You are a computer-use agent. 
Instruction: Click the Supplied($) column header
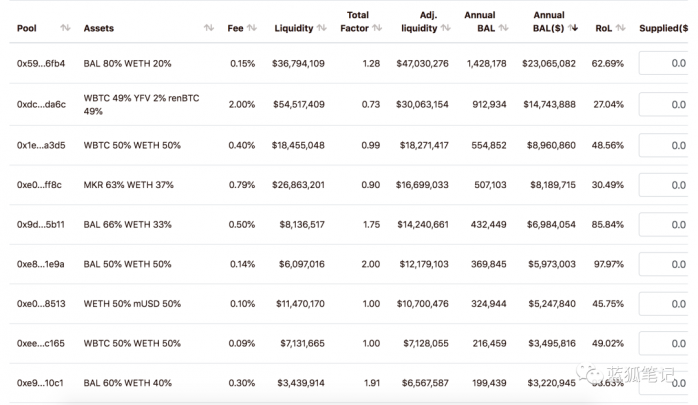click(664, 28)
